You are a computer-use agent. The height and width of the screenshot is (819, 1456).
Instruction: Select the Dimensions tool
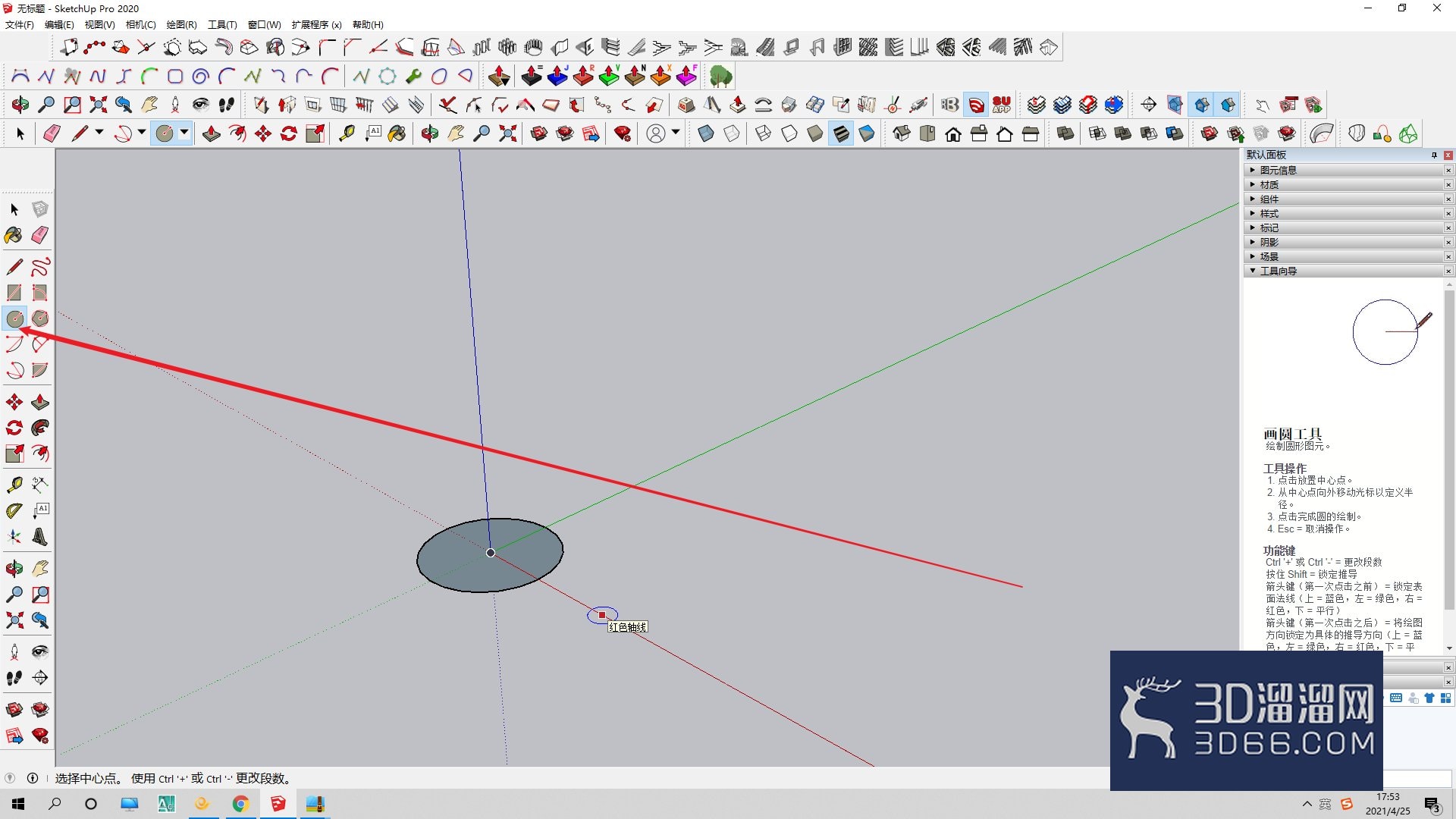[40, 484]
